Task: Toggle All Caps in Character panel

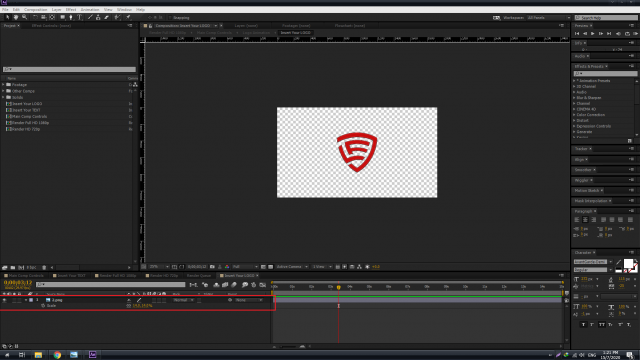Action: tap(602, 324)
